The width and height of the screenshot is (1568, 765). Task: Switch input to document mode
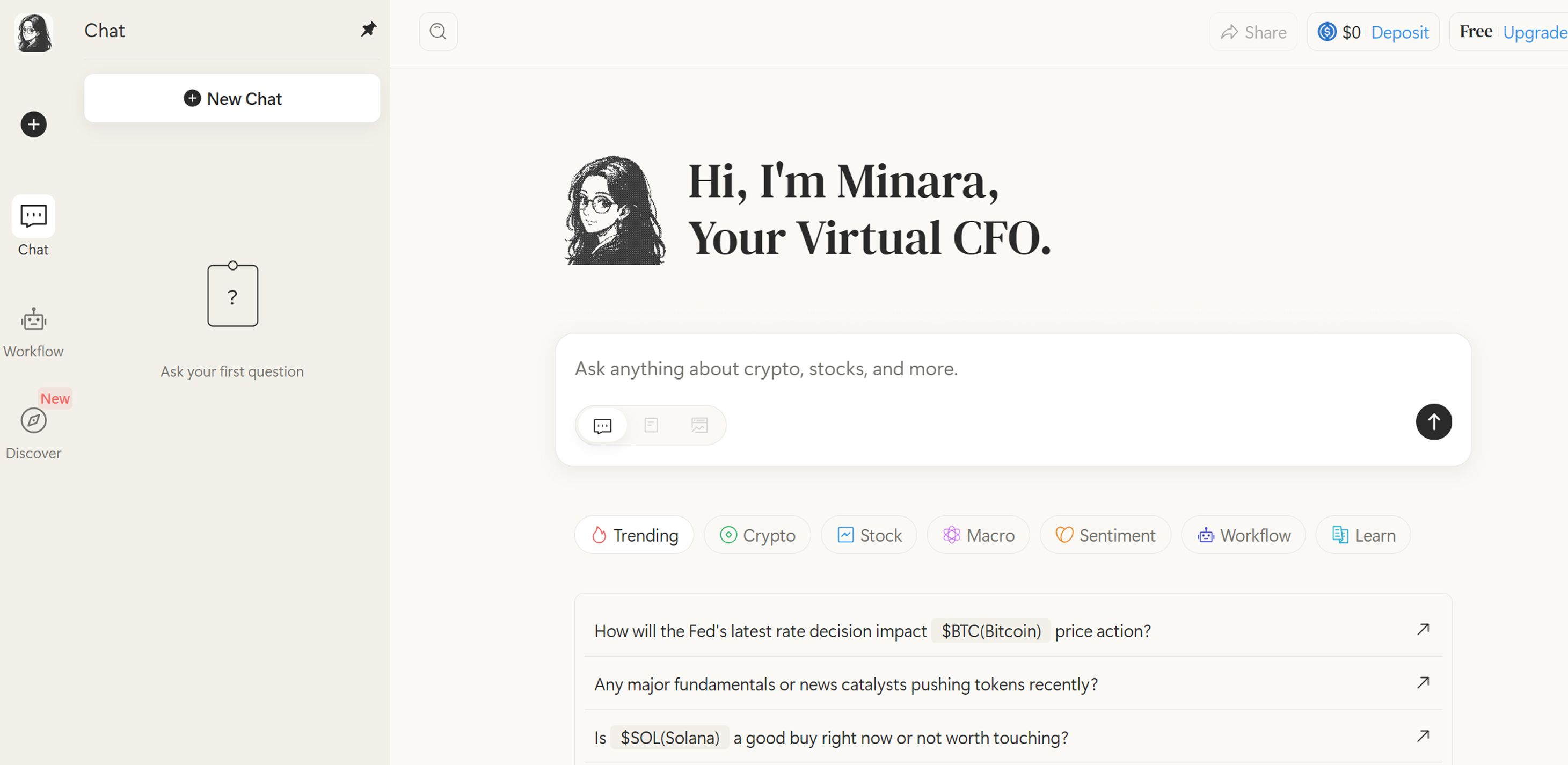[651, 425]
